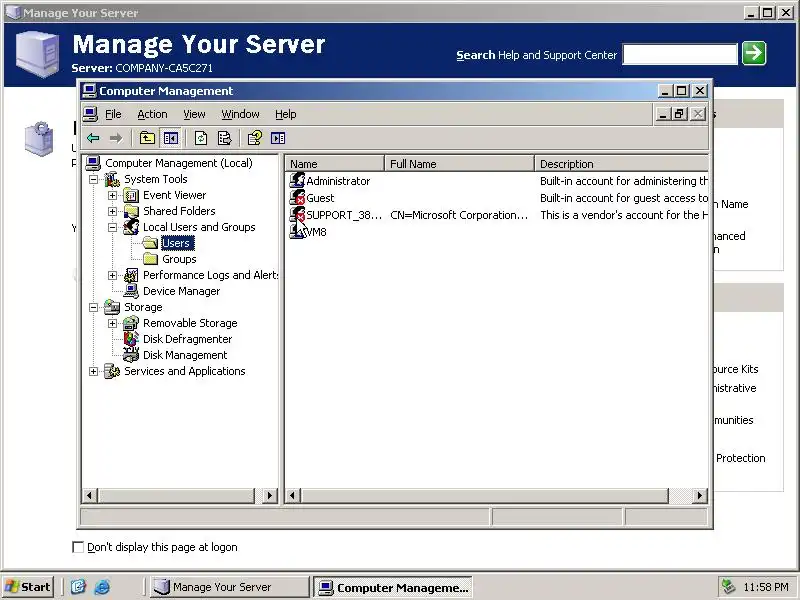The height and width of the screenshot is (600, 800).
Task: Open the Action menu
Action: [152, 114]
